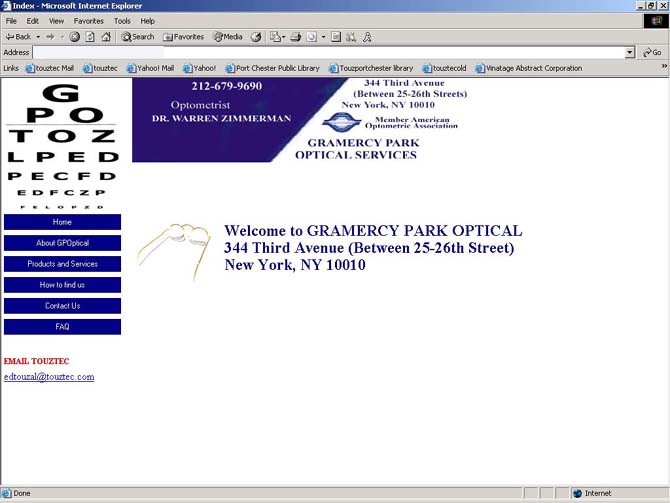Viewport: 670px width, 503px height.
Task: Open the Media pane in the toolbar
Action: click(x=228, y=37)
